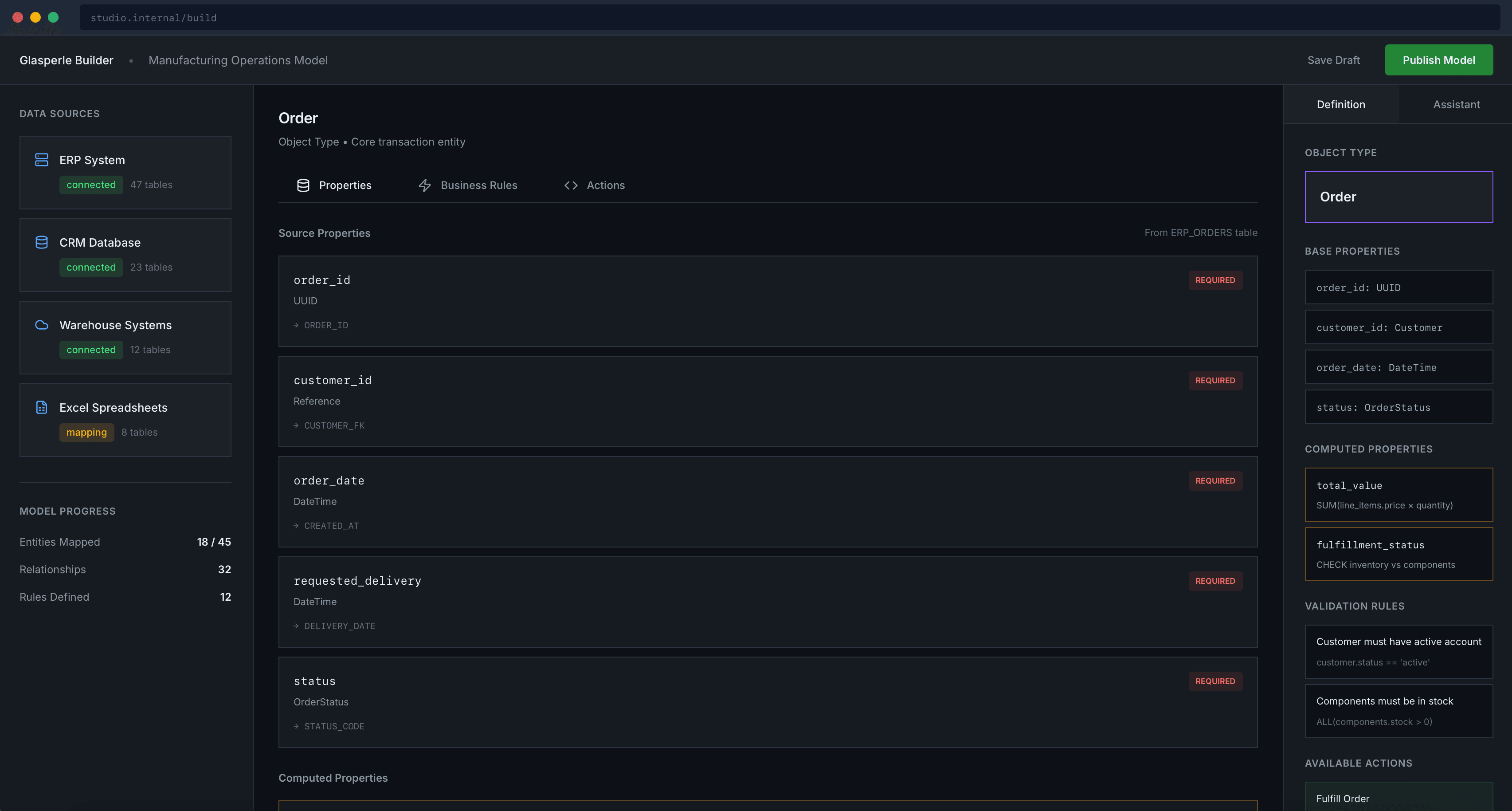Click the Publish Model button
1512x811 pixels.
[x=1439, y=59]
